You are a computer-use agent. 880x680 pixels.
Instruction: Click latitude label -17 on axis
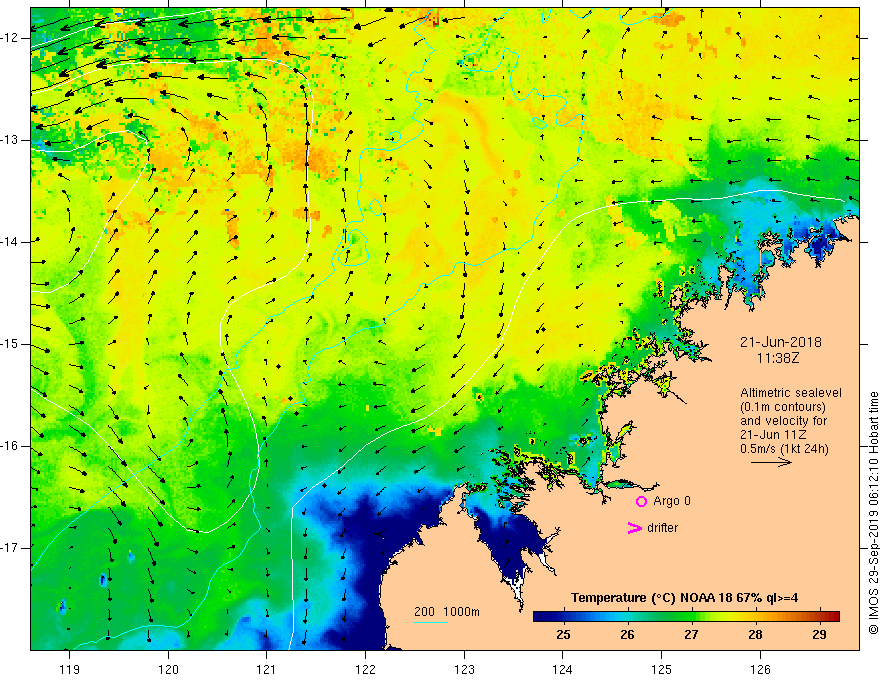11,548
